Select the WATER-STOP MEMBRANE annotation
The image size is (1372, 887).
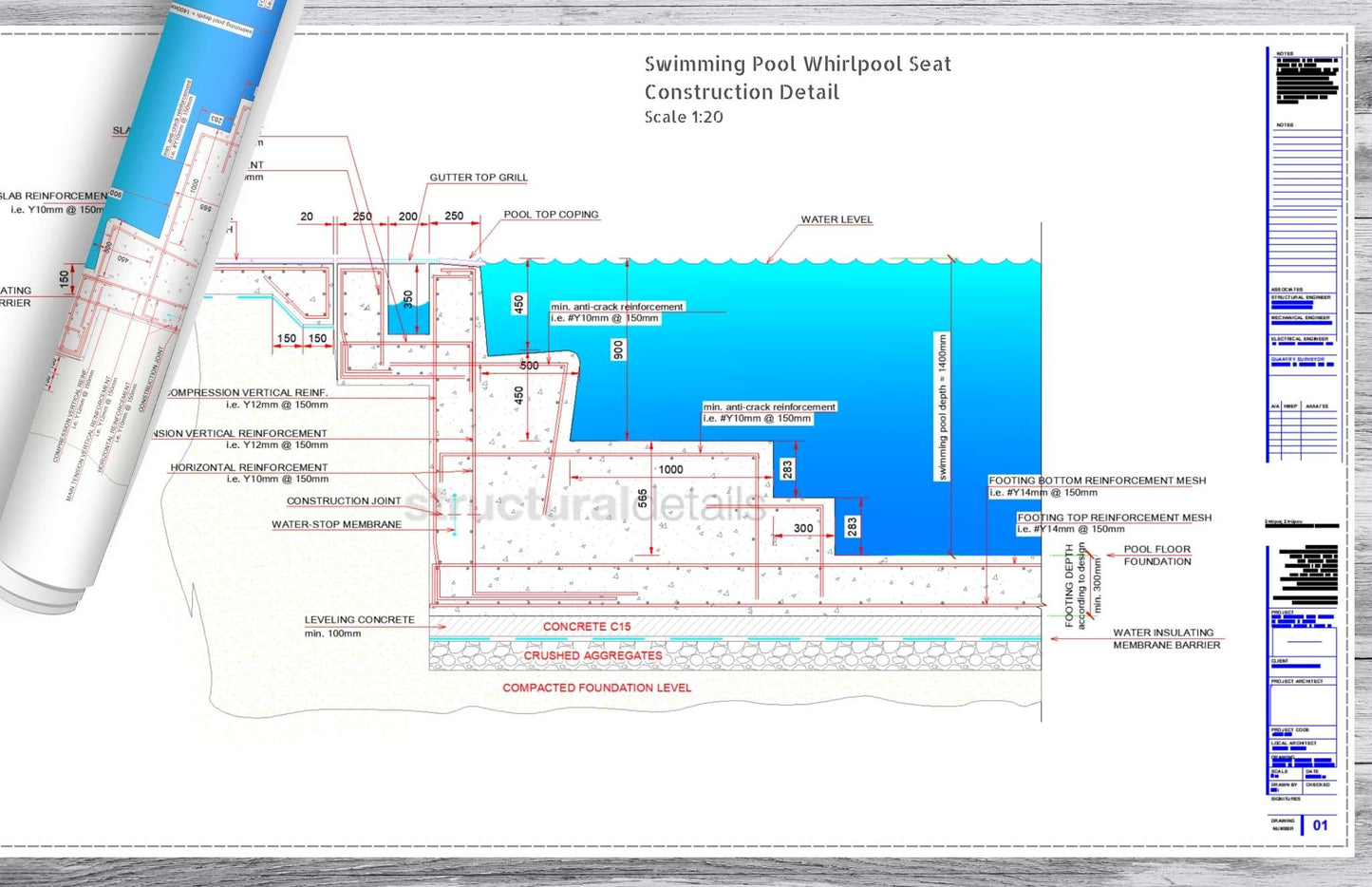tap(336, 524)
